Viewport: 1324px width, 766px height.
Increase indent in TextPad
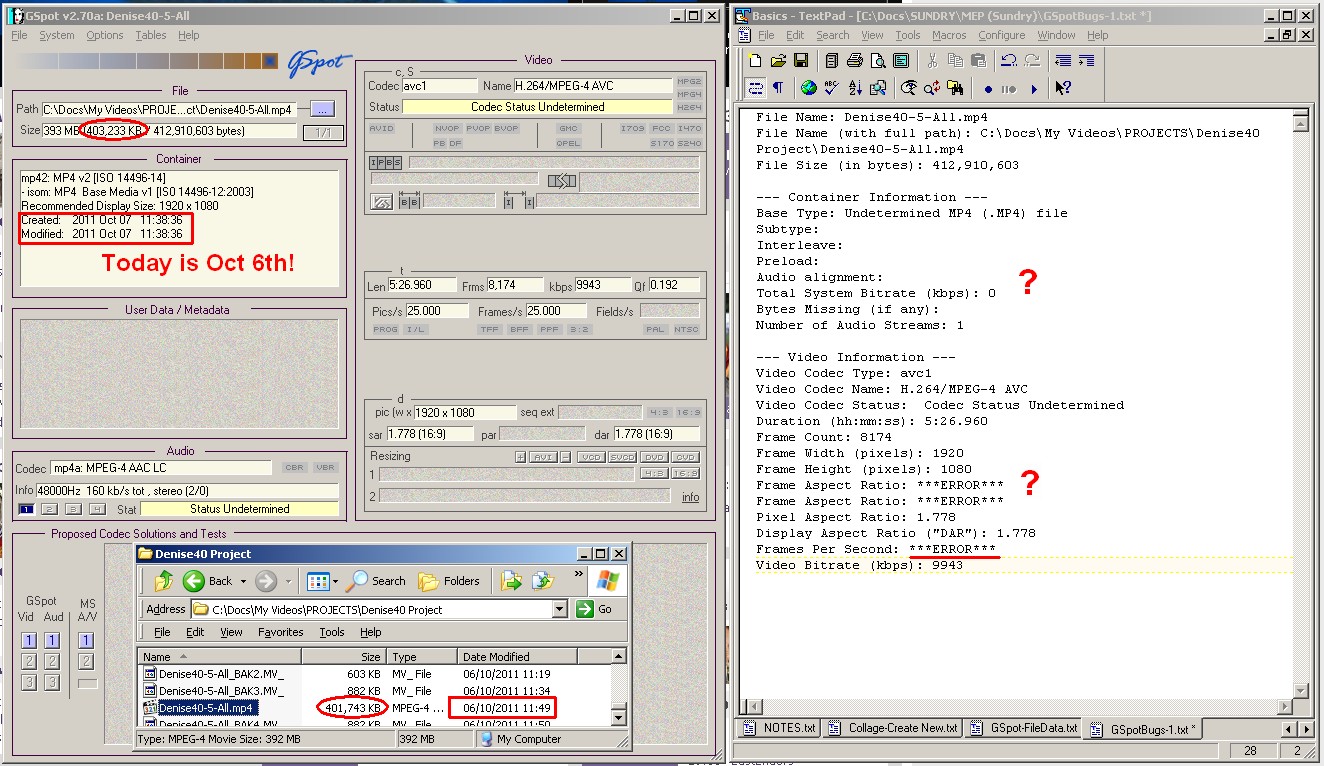[x=1086, y=61]
